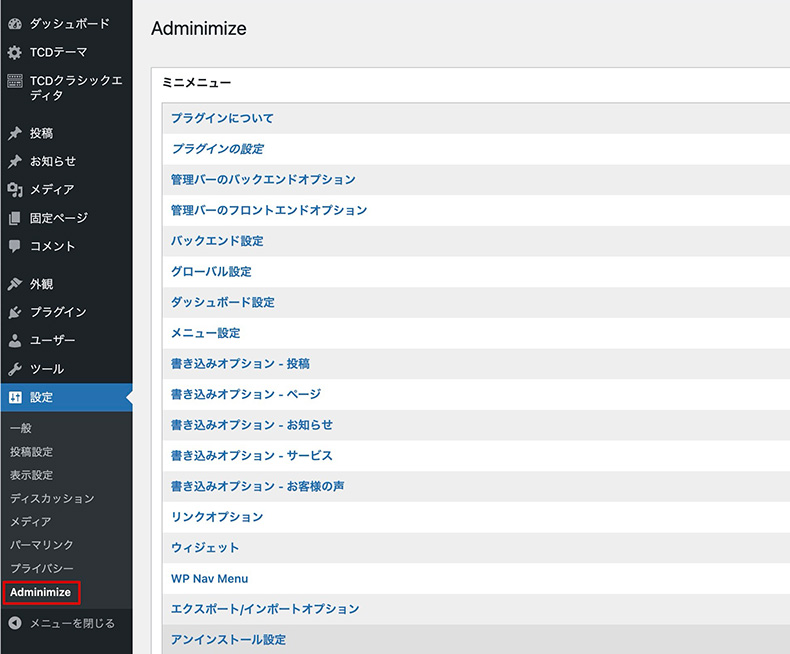Click the 固定ページ pages icon
Screen dimensions: 790x654
(x=14, y=218)
